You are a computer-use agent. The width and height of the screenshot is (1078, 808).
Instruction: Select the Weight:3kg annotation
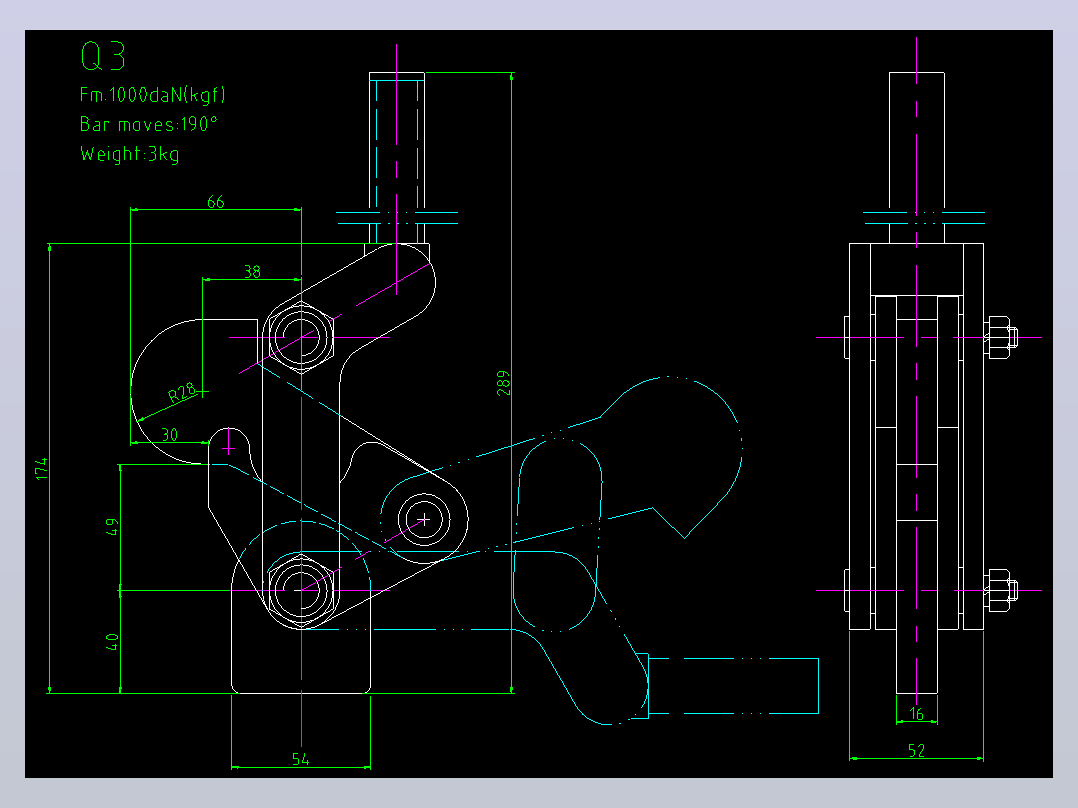(130, 154)
